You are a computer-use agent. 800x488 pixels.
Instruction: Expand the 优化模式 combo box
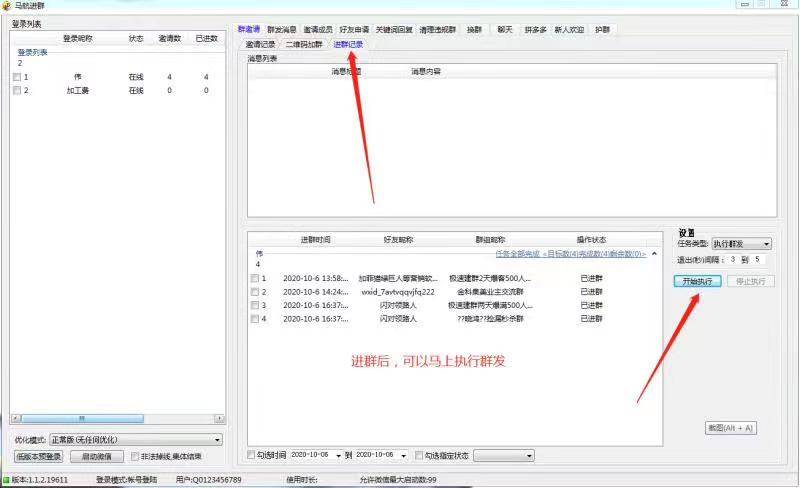click(218, 439)
